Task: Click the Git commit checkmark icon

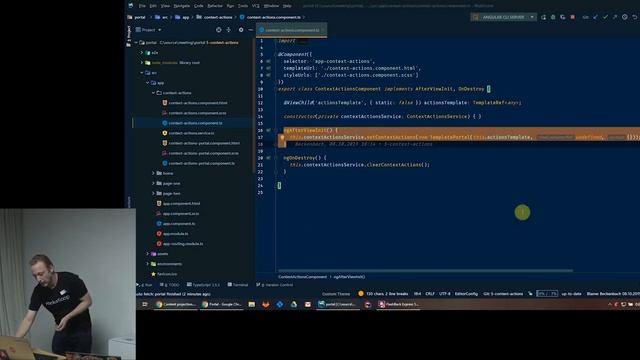Action: click(605, 17)
